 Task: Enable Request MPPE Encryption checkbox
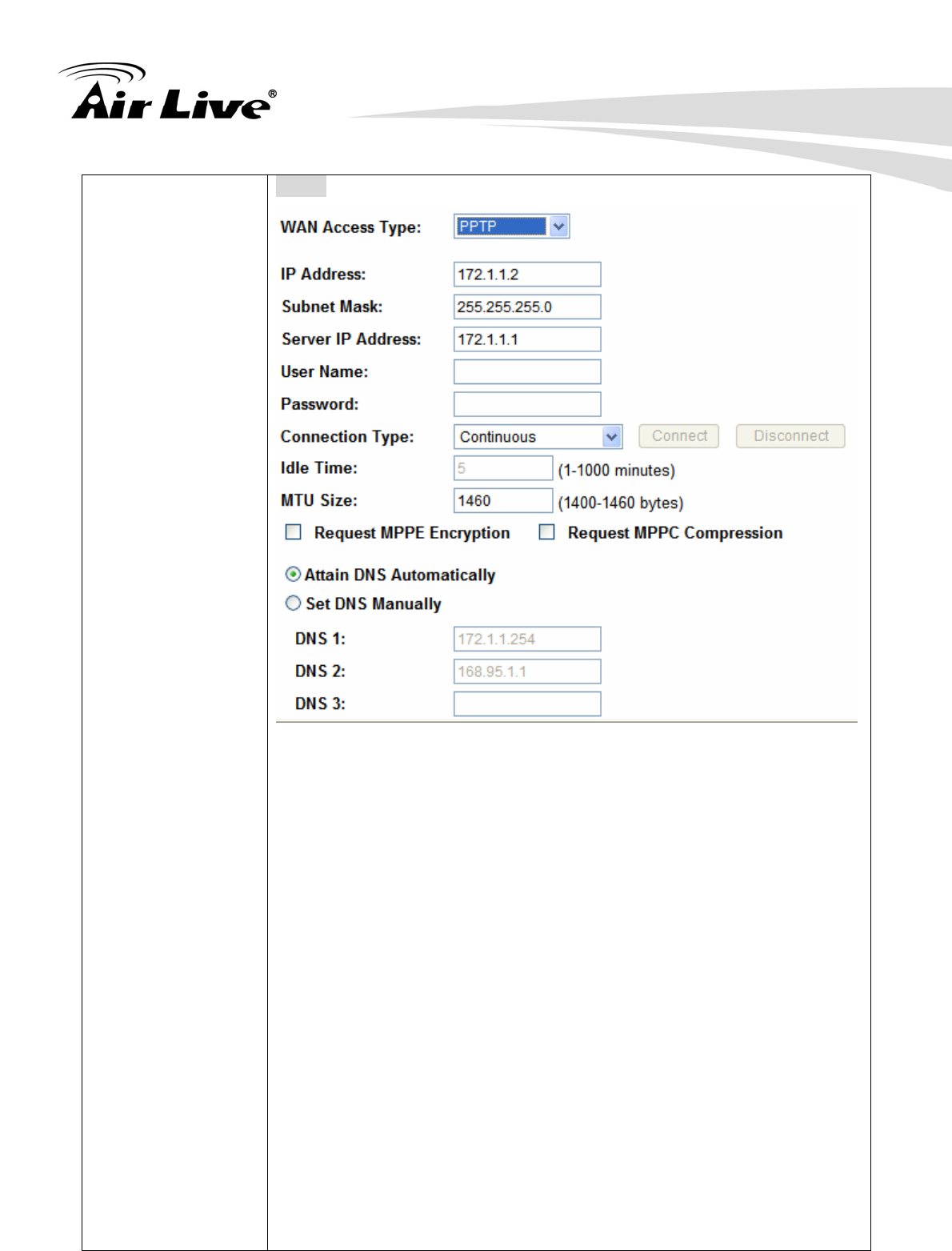(294, 532)
